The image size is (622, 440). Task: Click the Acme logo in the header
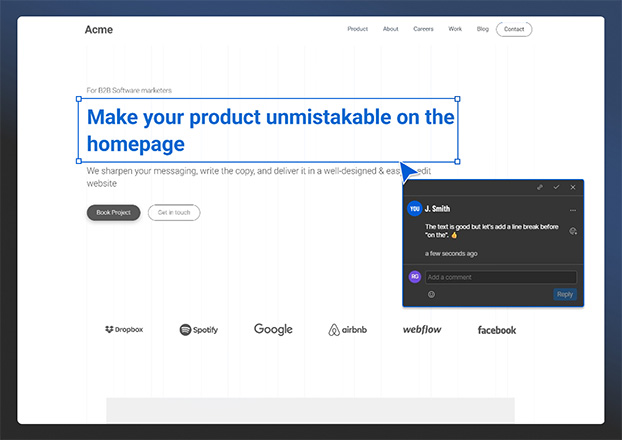tap(99, 29)
